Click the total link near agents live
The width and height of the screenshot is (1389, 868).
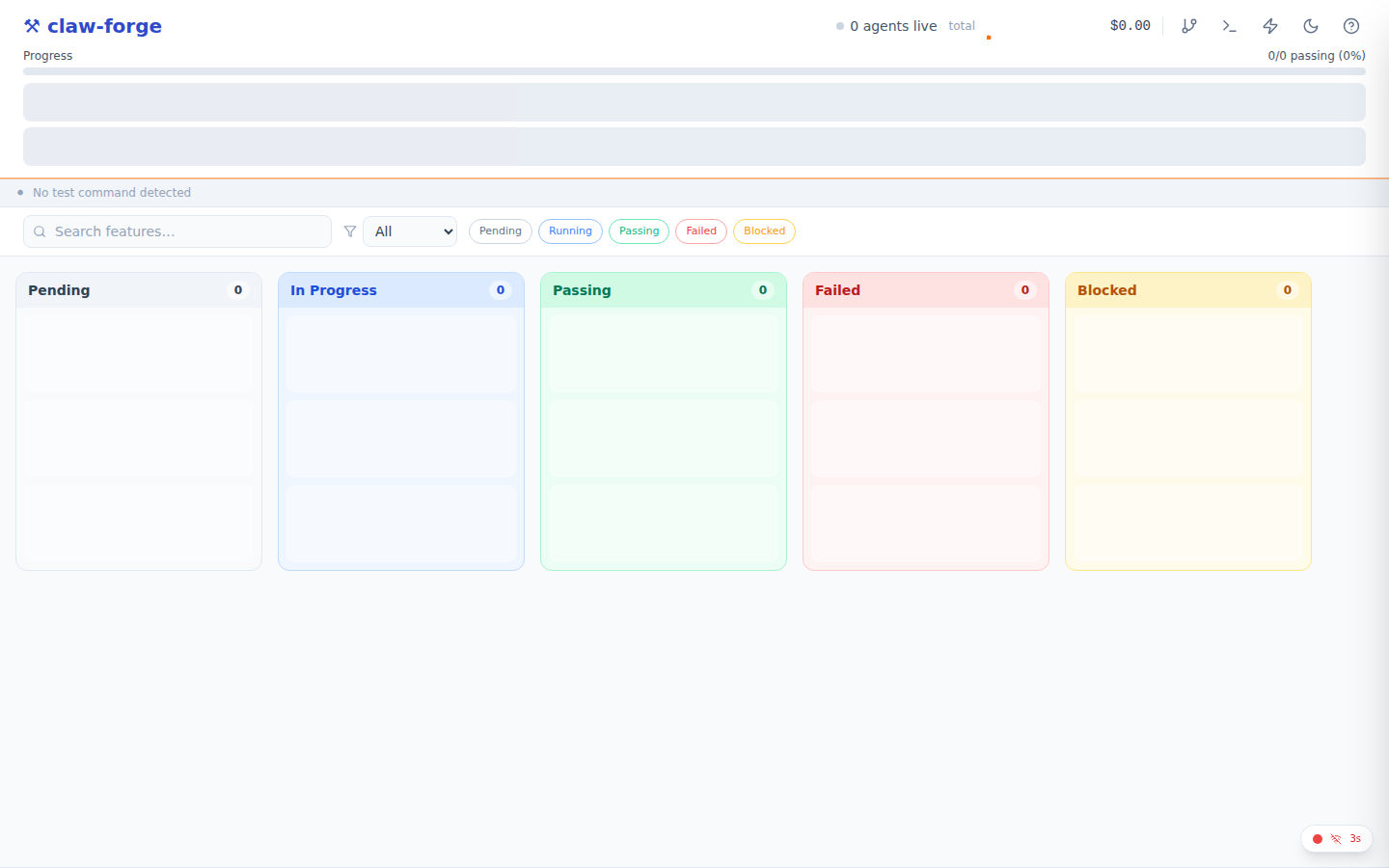962,26
